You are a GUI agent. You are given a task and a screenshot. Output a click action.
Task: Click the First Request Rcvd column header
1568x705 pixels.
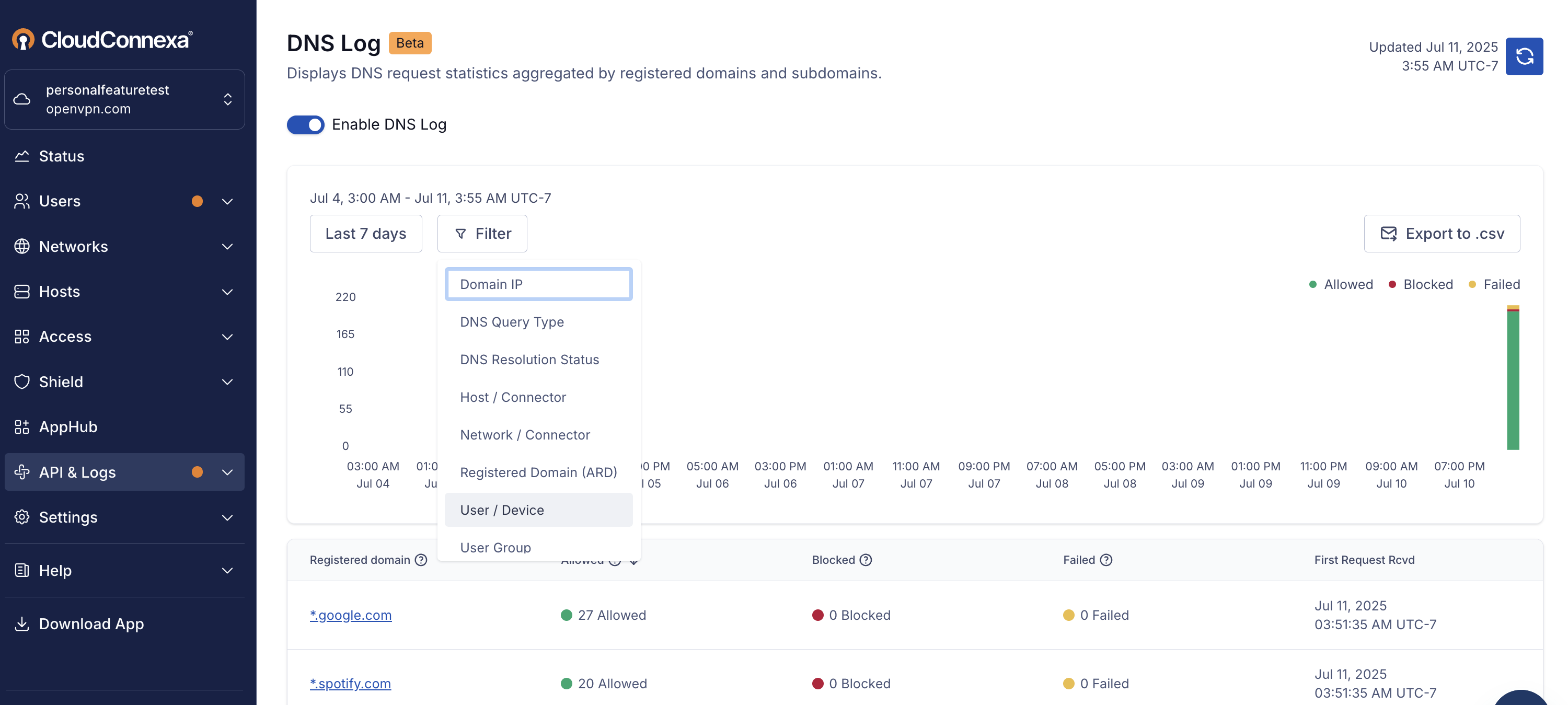[1364, 560]
